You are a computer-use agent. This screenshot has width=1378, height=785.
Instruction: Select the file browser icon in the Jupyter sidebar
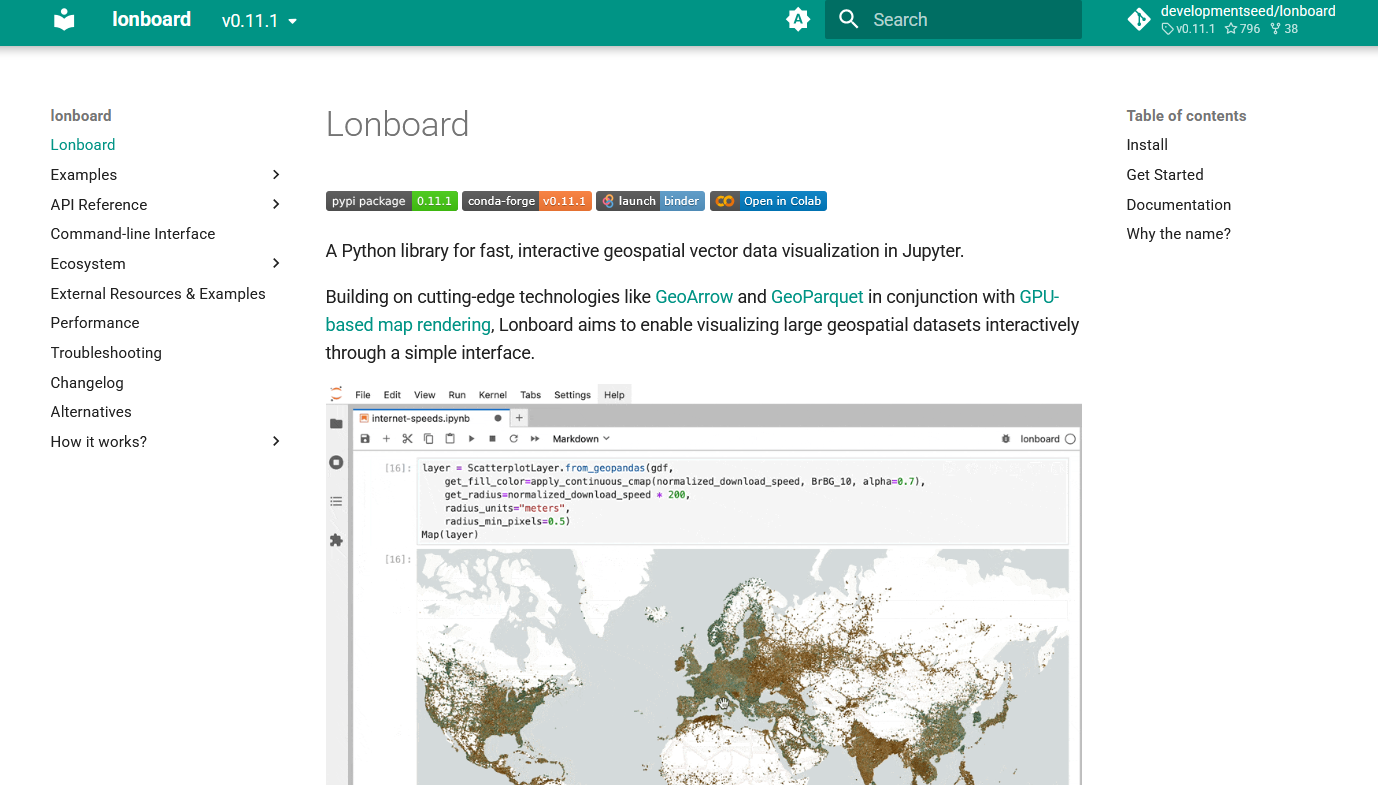336,422
